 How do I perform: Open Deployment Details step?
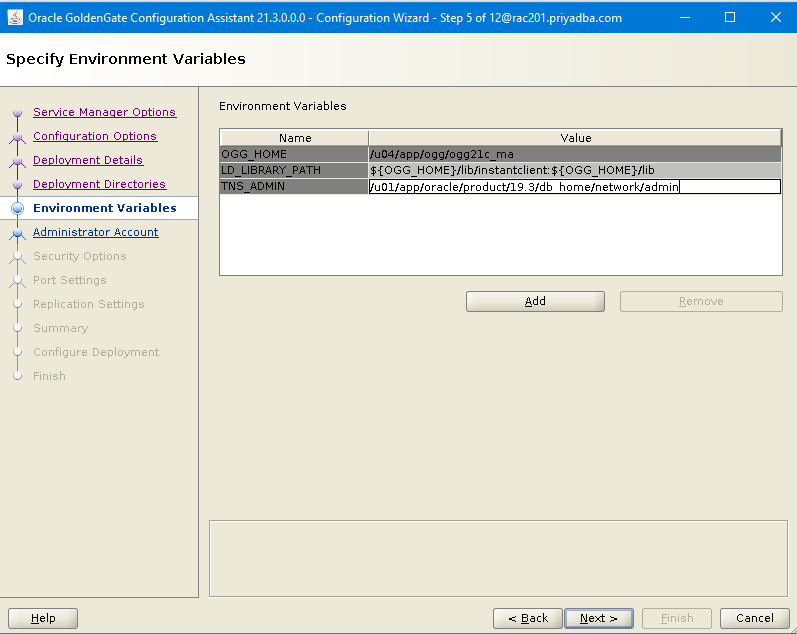click(x=88, y=160)
